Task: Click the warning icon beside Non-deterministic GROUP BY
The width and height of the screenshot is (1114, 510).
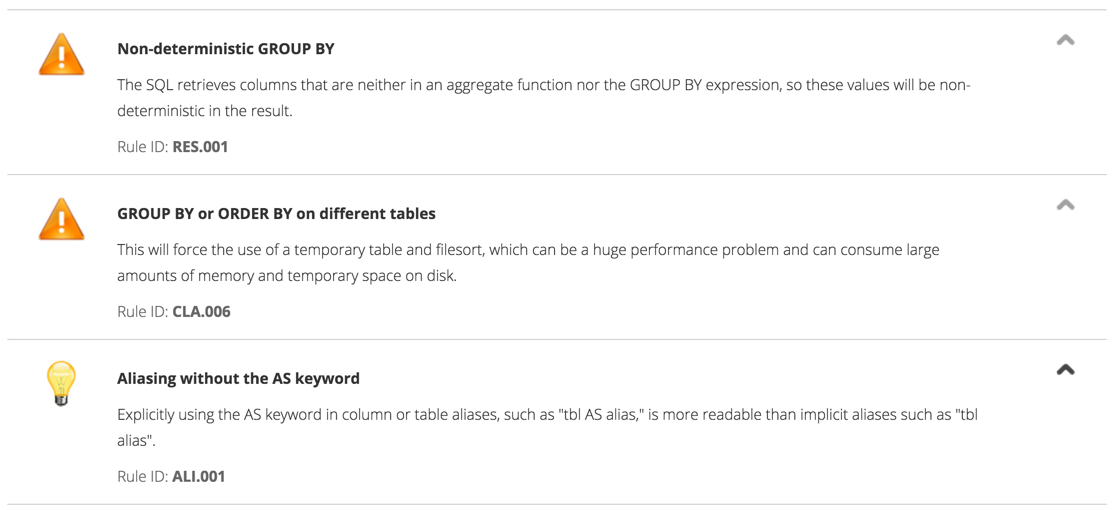Action: pos(61,55)
